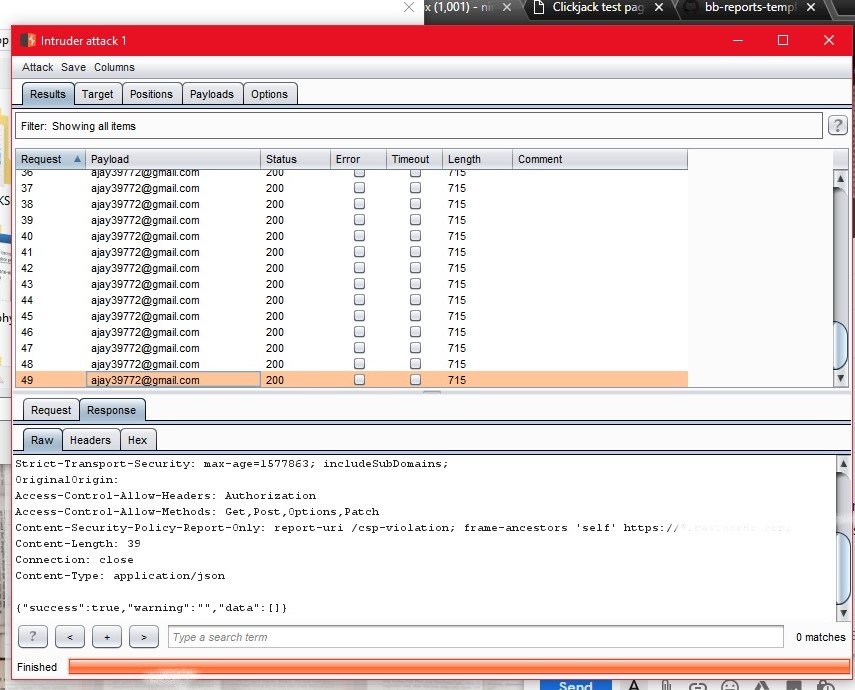Toggle the Timeout checkbox for request 45
The image size is (855, 690).
(x=415, y=316)
